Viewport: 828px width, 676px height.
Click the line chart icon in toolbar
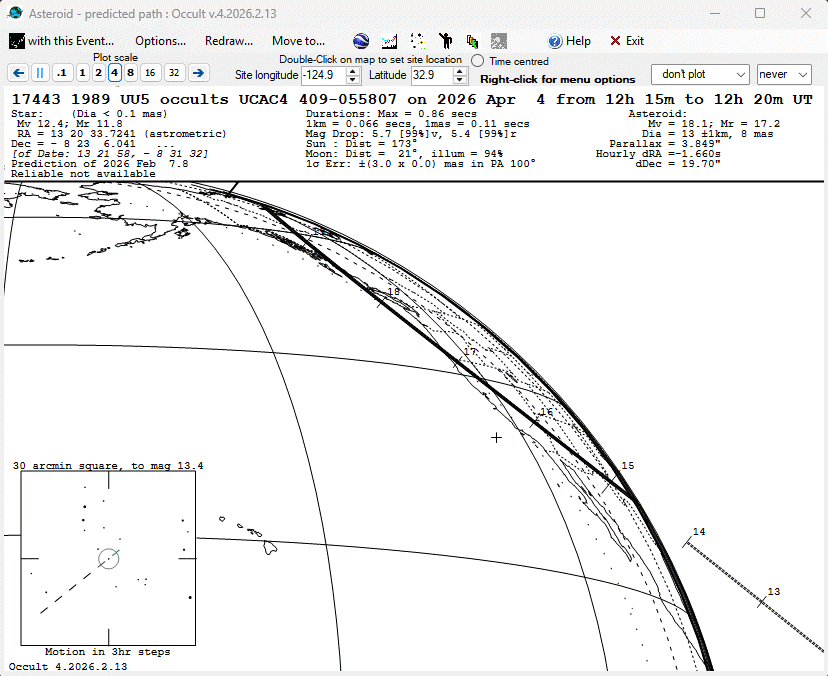[x=389, y=41]
